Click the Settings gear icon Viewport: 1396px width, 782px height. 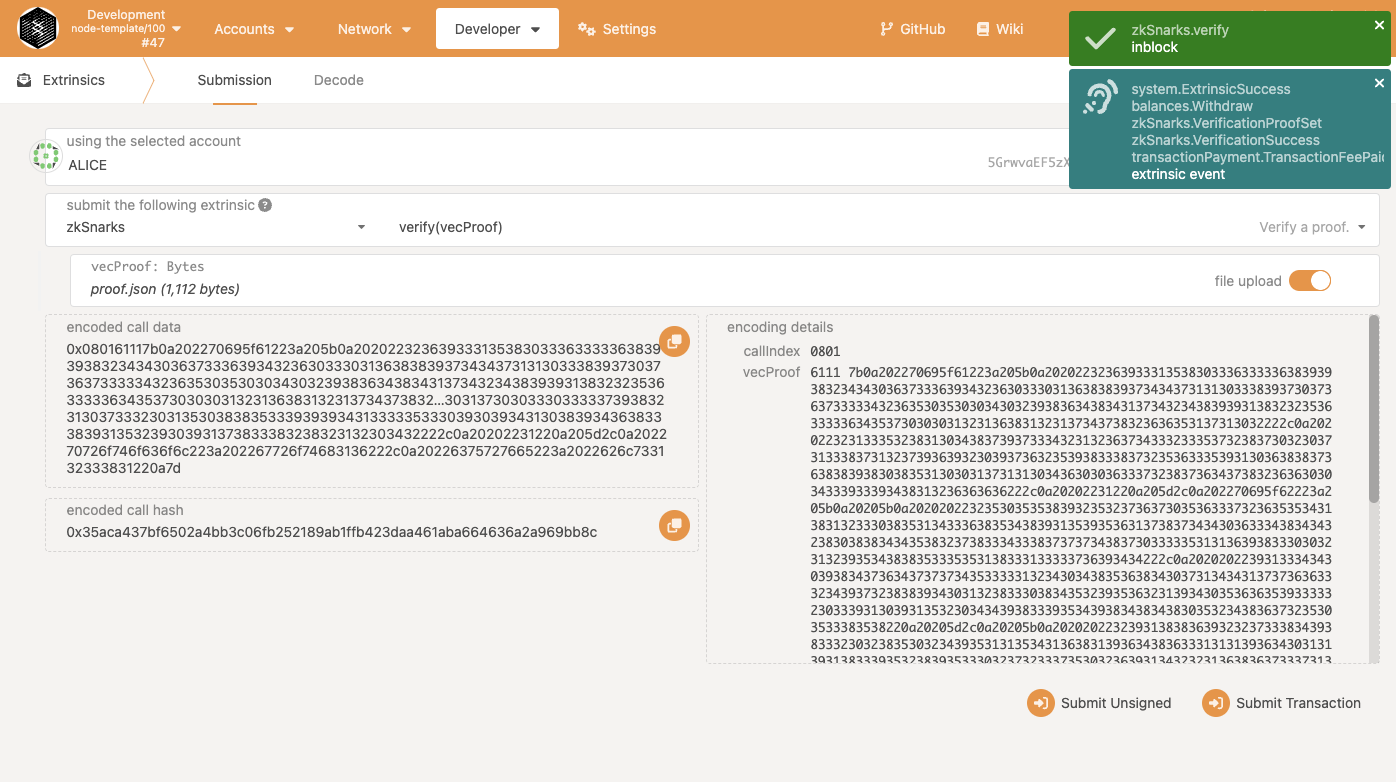(x=587, y=29)
